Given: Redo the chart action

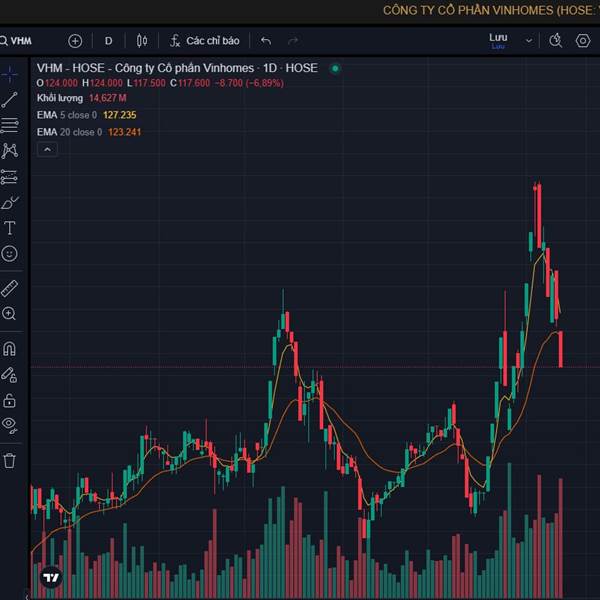Looking at the screenshot, I should click(293, 41).
